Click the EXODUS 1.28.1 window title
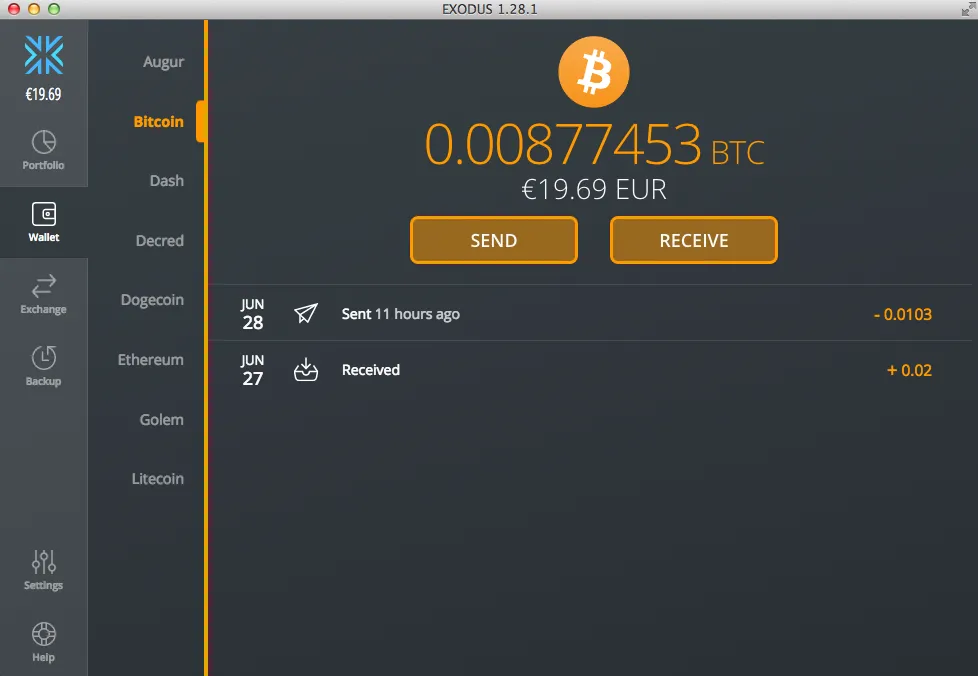The image size is (978, 676). tap(490, 9)
